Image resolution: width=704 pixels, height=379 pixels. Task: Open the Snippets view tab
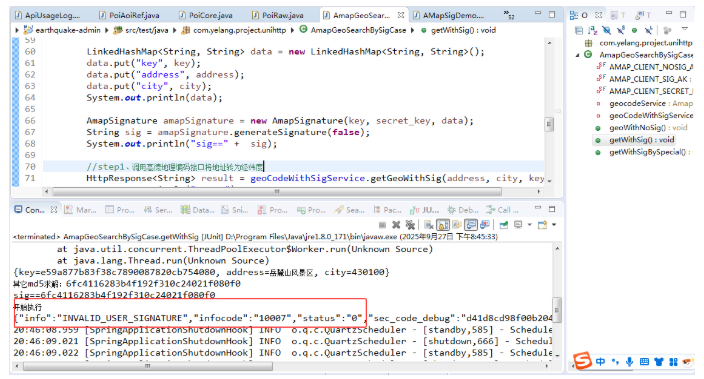point(234,210)
